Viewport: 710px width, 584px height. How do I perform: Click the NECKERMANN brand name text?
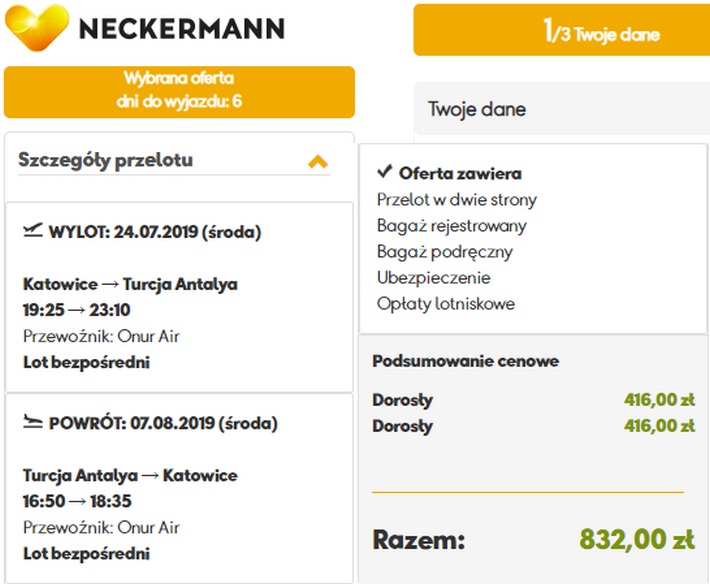click(x=181, y=28)
